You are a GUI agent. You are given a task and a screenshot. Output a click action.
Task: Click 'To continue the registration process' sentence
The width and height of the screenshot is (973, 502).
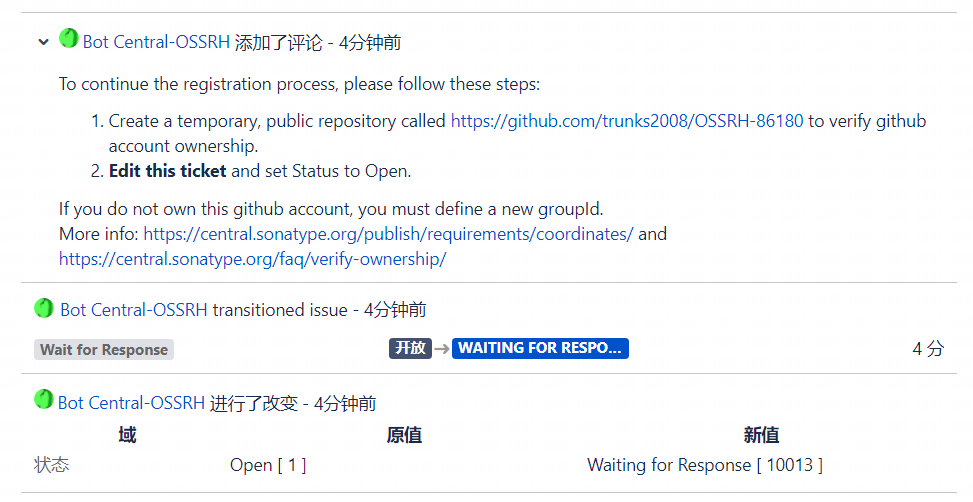pos(300,84)
